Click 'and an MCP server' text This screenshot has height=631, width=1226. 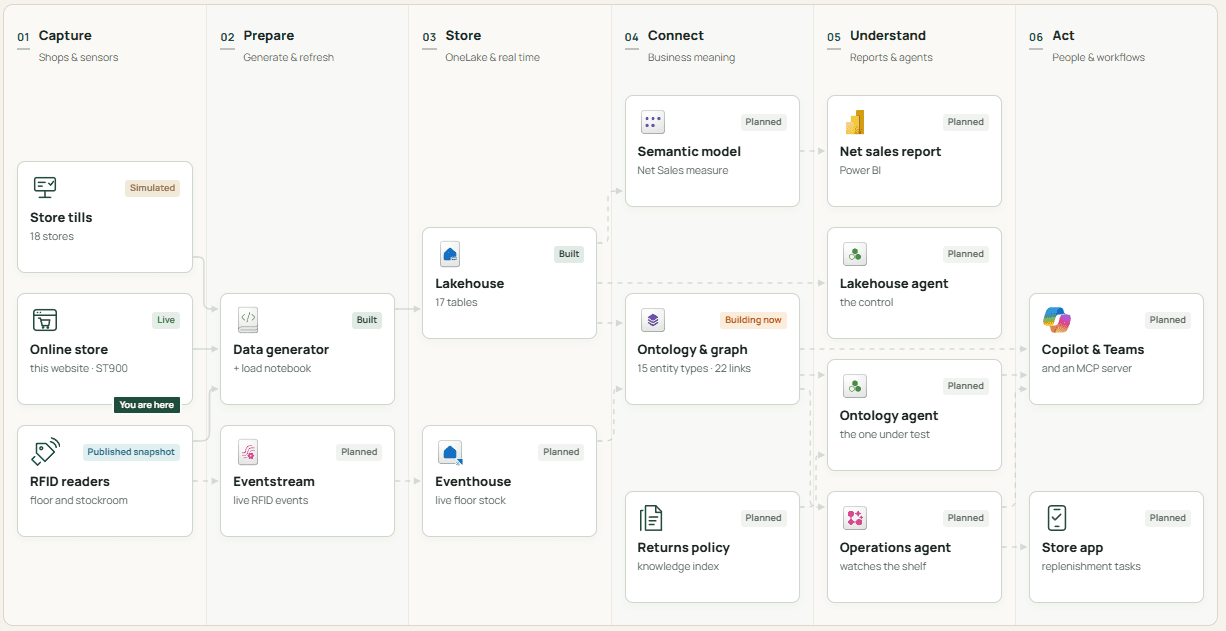coord(1087,369)
